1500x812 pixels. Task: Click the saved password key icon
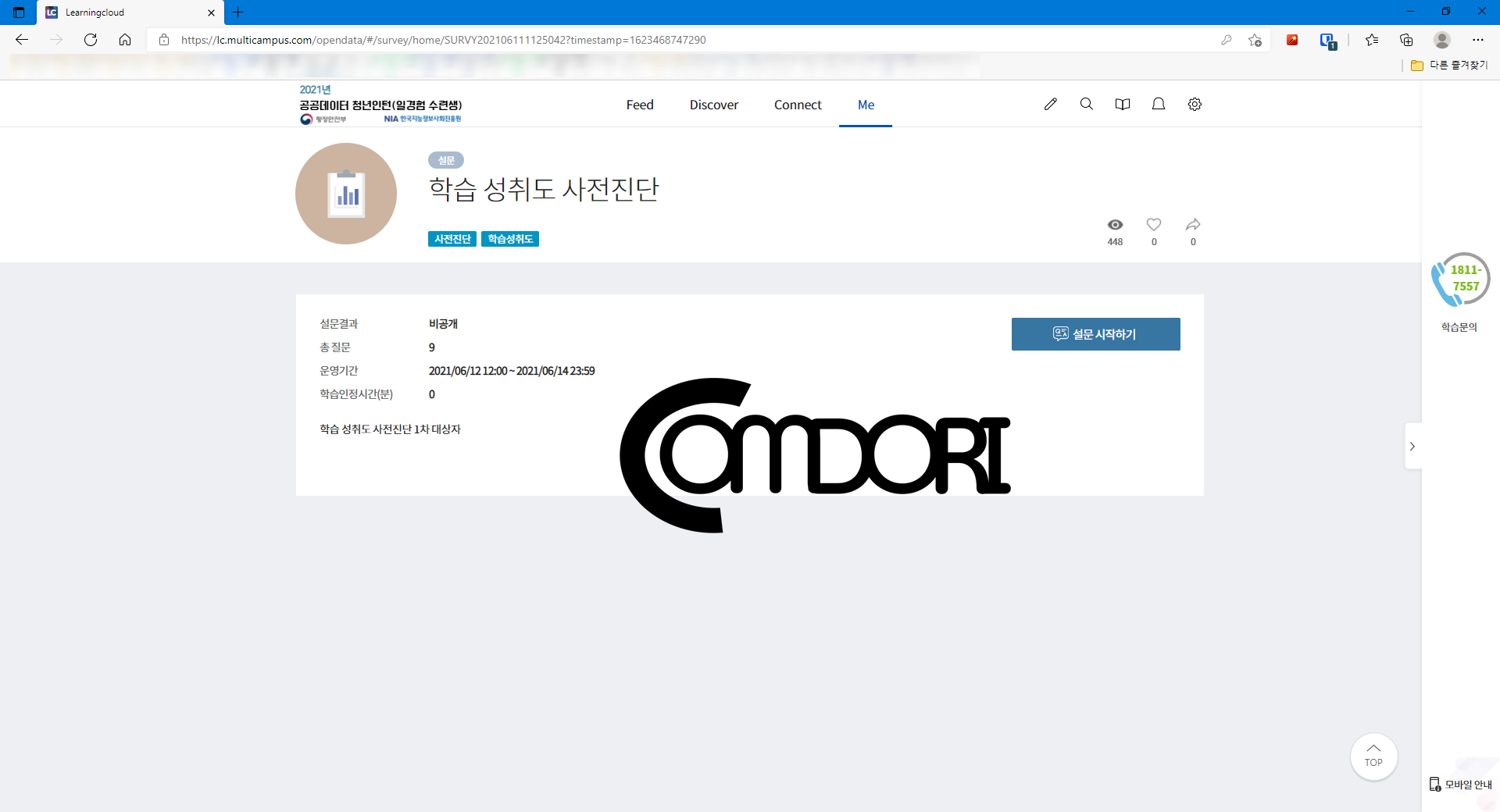[x=1227, y=40]
